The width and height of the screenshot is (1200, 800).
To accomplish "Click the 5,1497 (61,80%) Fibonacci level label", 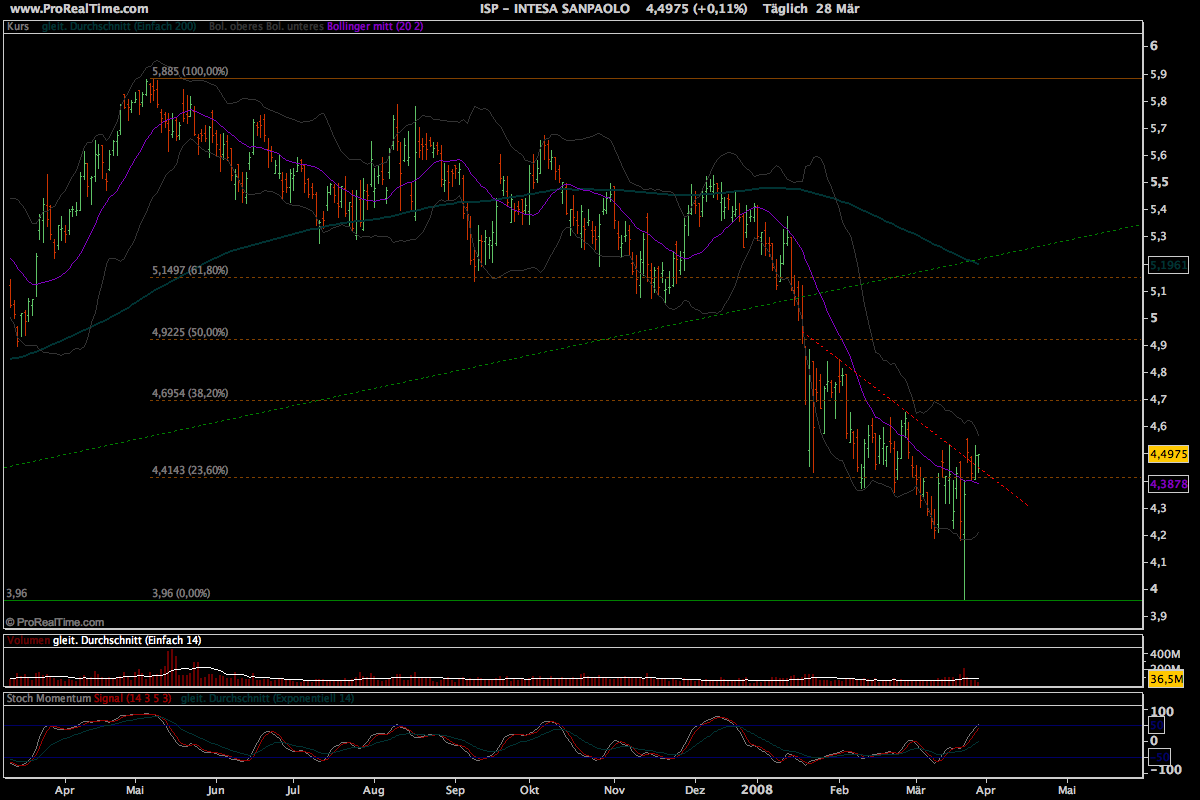I will click(x=190, y=270).
